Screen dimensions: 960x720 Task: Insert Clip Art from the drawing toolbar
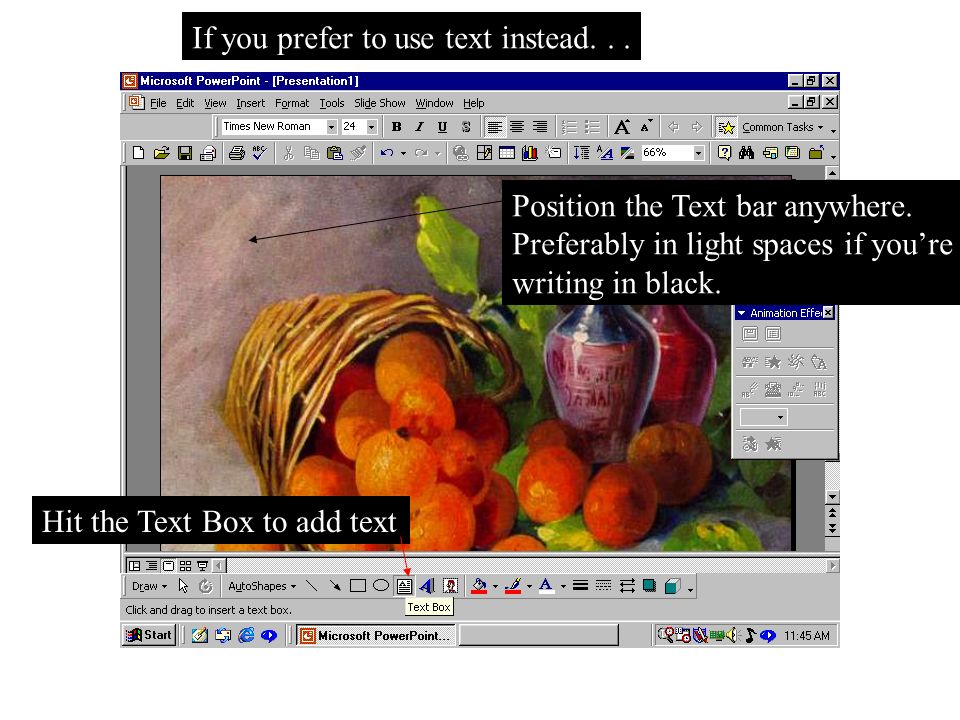tap(451, 586)
